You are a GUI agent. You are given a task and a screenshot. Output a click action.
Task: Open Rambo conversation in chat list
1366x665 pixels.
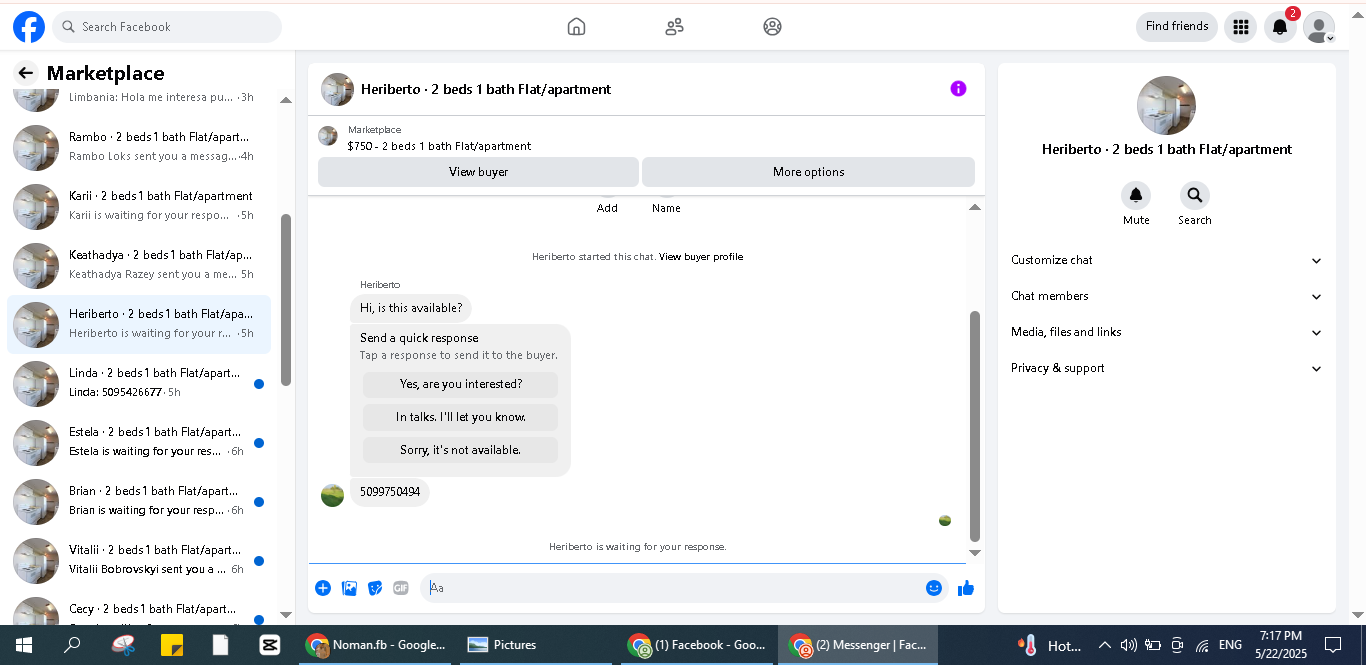[139, 147]
